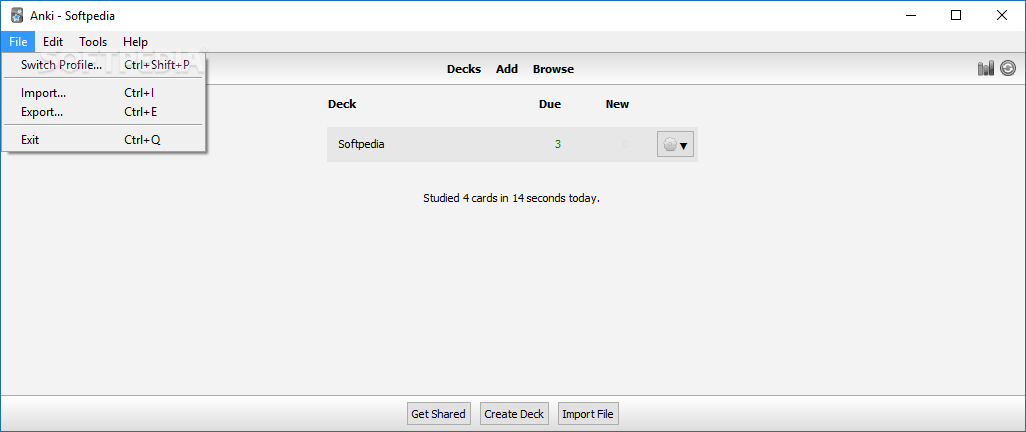
Task: Click the New column header
Action: (617, 104)
